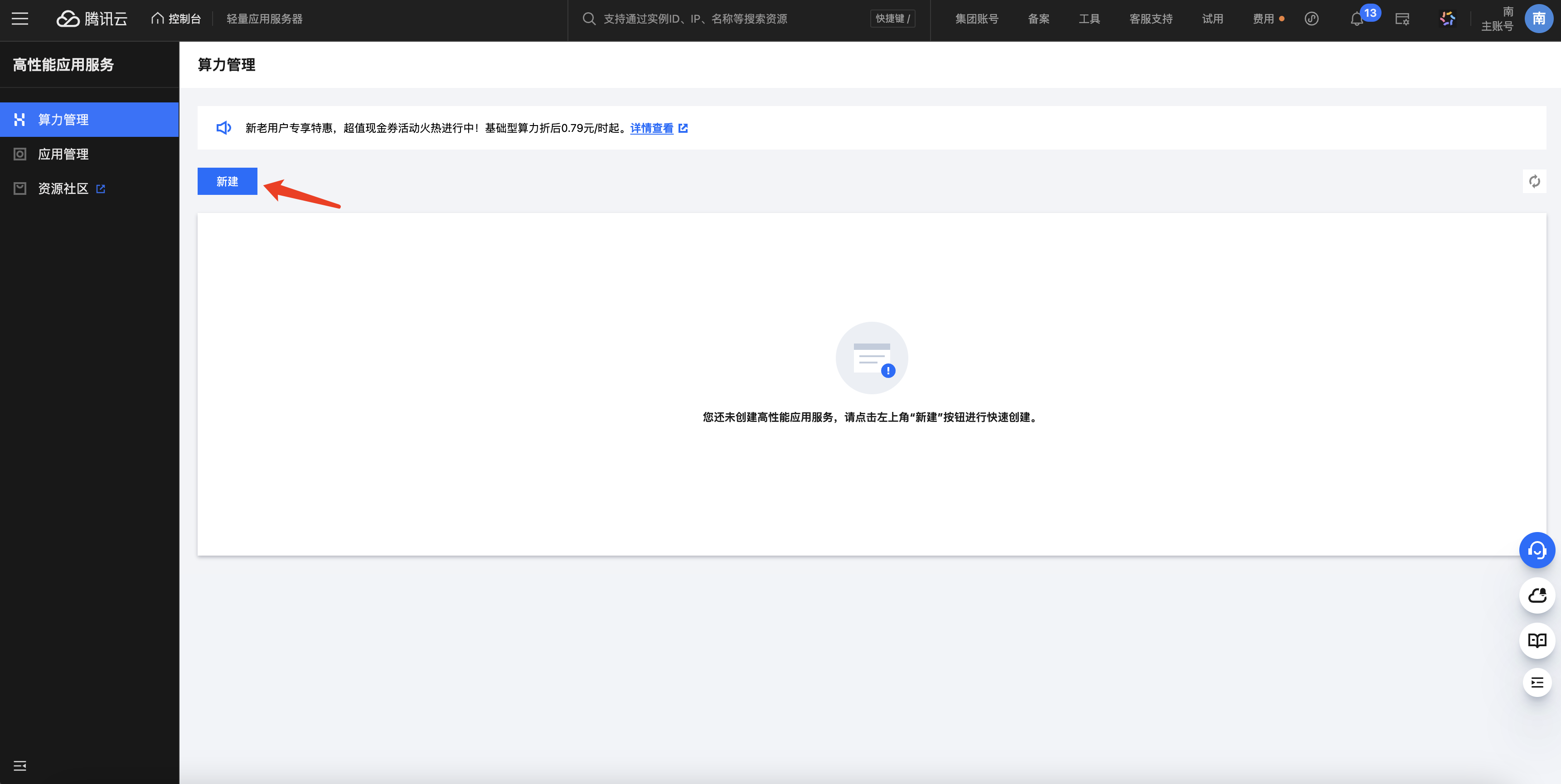Go to the 控制台 console home
Image resolution: width=1561 pixels, height=784 pixels.
pyautogui.click(x=176, y=19)
